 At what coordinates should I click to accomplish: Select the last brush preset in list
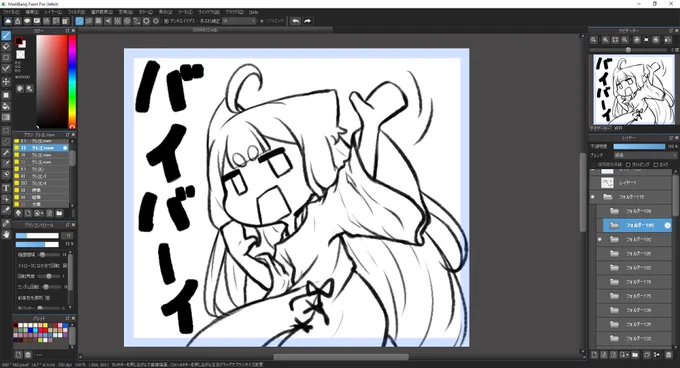click(x=41, y=204)
